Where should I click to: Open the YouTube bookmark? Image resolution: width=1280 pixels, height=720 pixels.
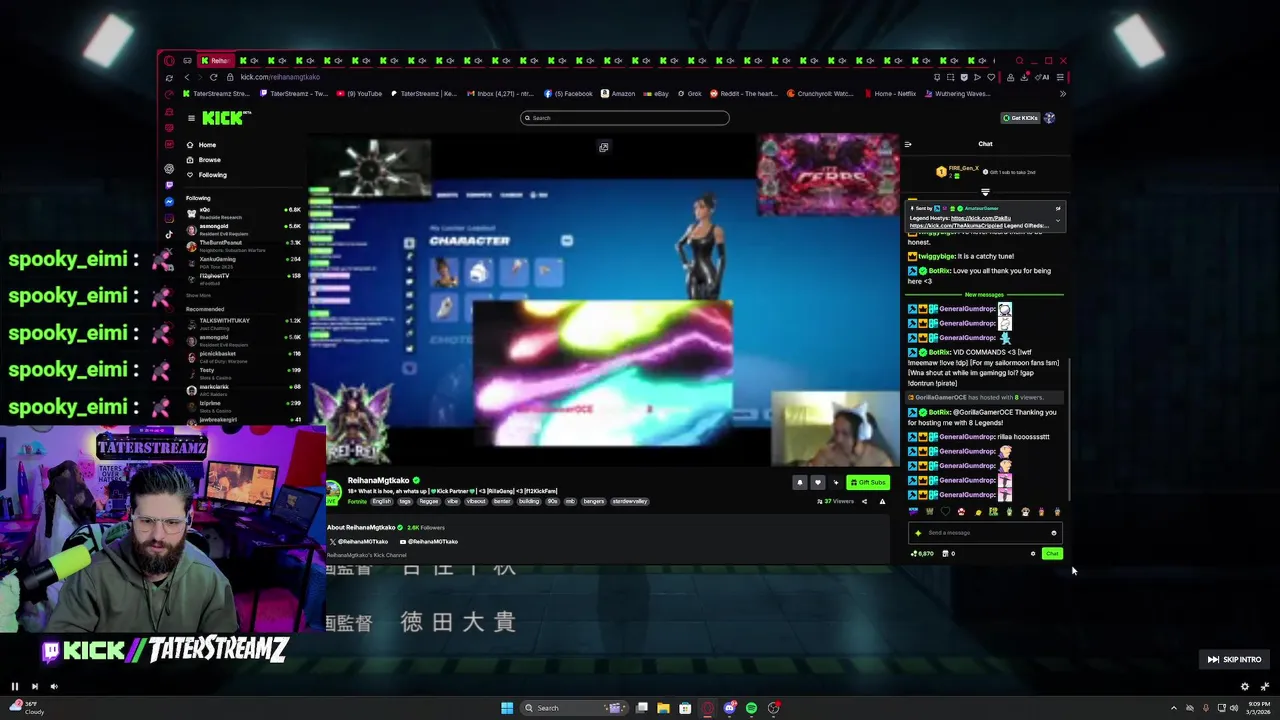pyautogui.click(x=359, y=94)
